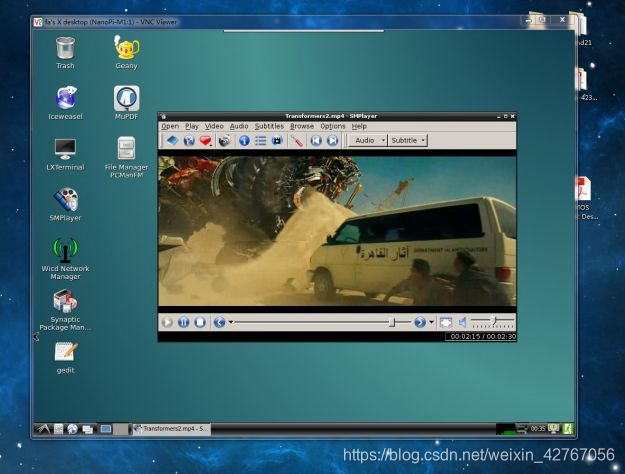The height and width of the screenshot is (474, 625).
Task: Open the Audio menu in menu bar
Action: [239, 126]
